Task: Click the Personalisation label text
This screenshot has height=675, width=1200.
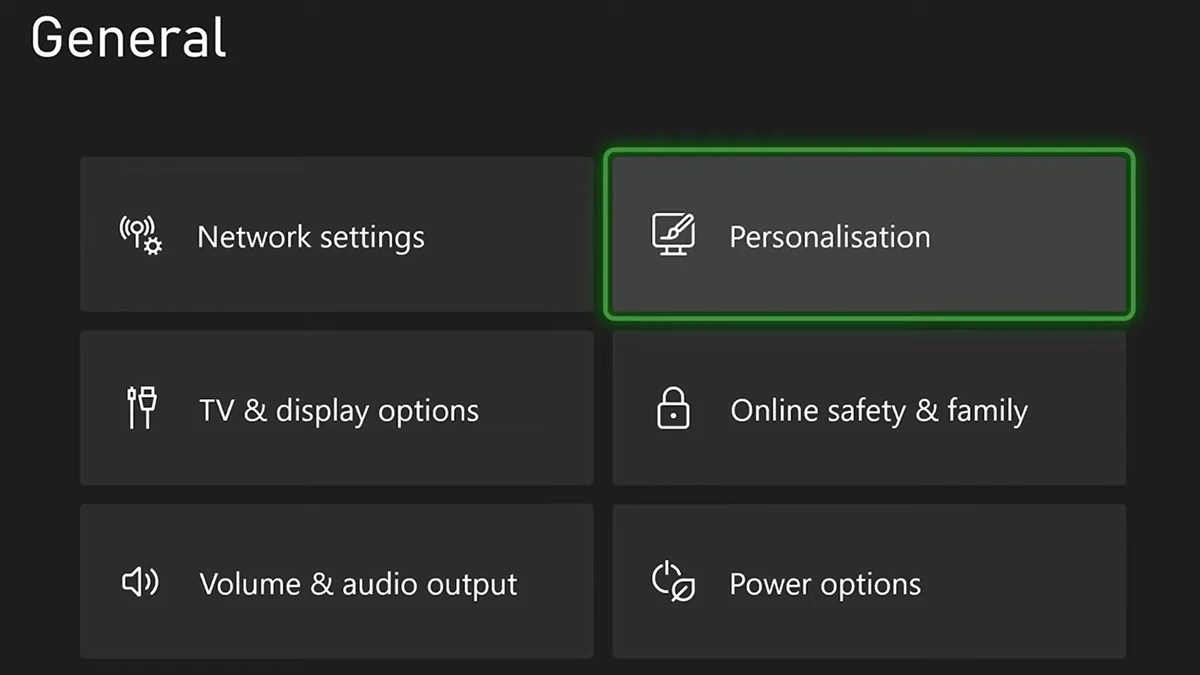Action: tap(830, 236)
